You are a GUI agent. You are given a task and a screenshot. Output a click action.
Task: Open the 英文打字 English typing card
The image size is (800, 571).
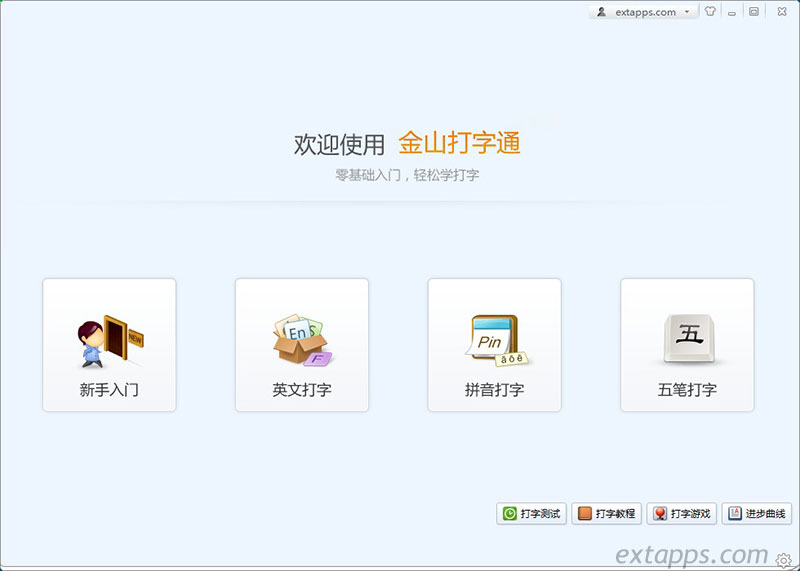302,345
